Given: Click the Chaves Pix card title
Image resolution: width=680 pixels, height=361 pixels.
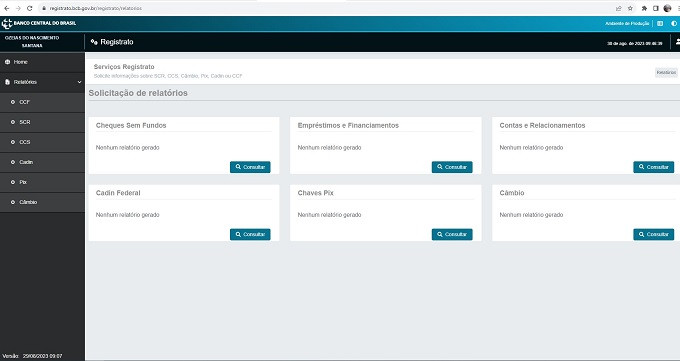Looking at the screenshot, I should (x=316, y=193).
